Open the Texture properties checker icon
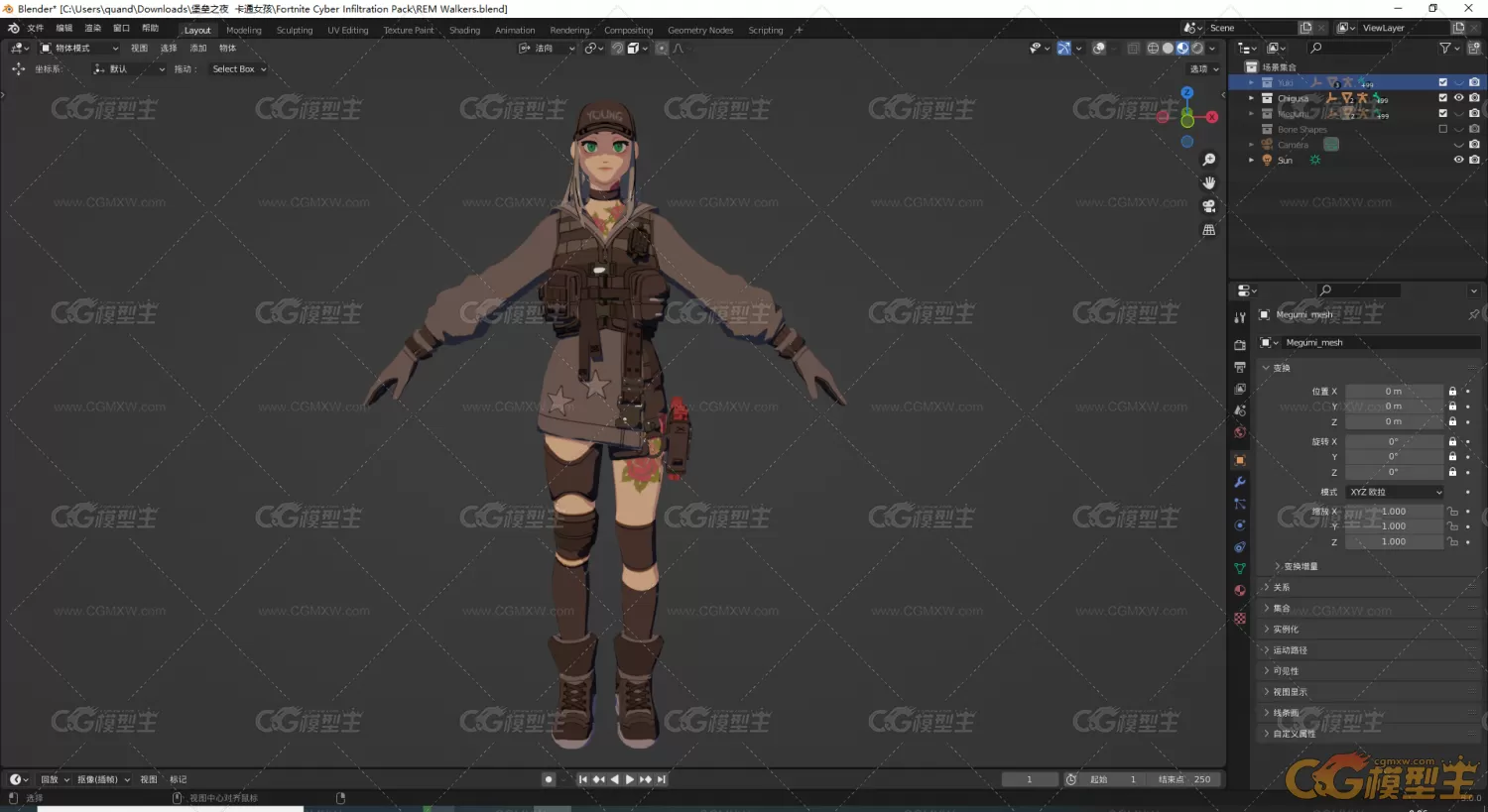Viewport: 1488px width, 812px height. pos(1239,618)
